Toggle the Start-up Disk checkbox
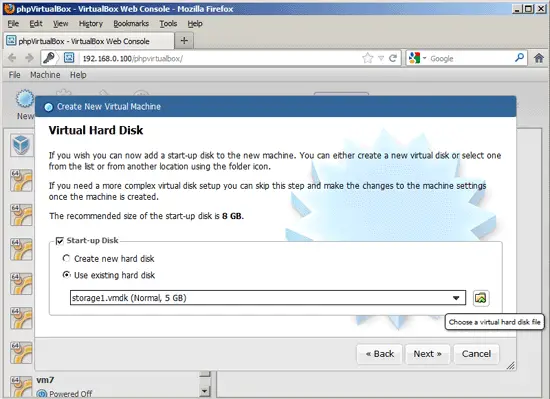The width and height of the screenshot is (550, 399). pyautogui.click(x=60, y=241)
